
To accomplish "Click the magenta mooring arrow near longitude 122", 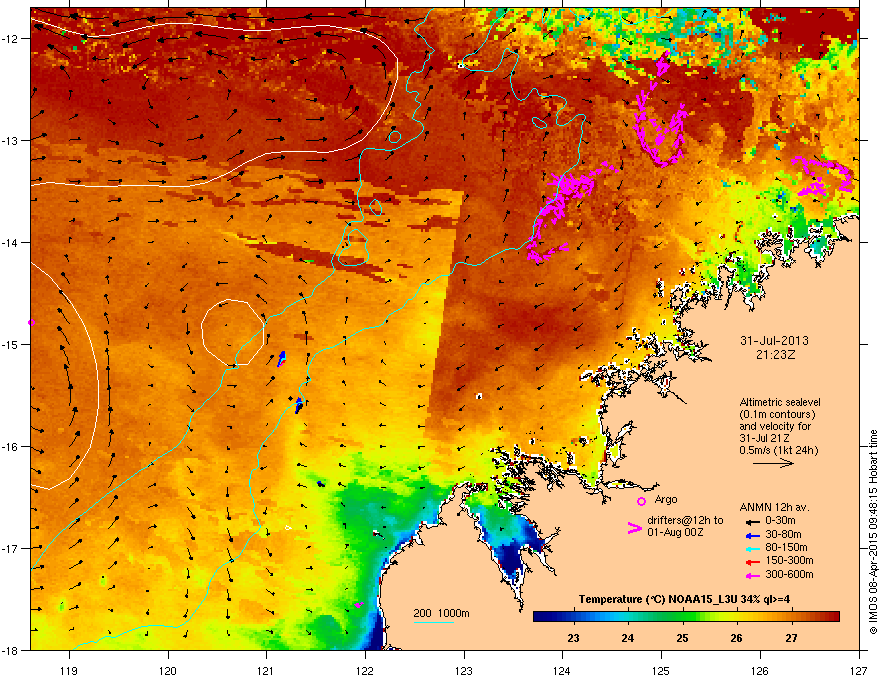I will pos(358,605).
